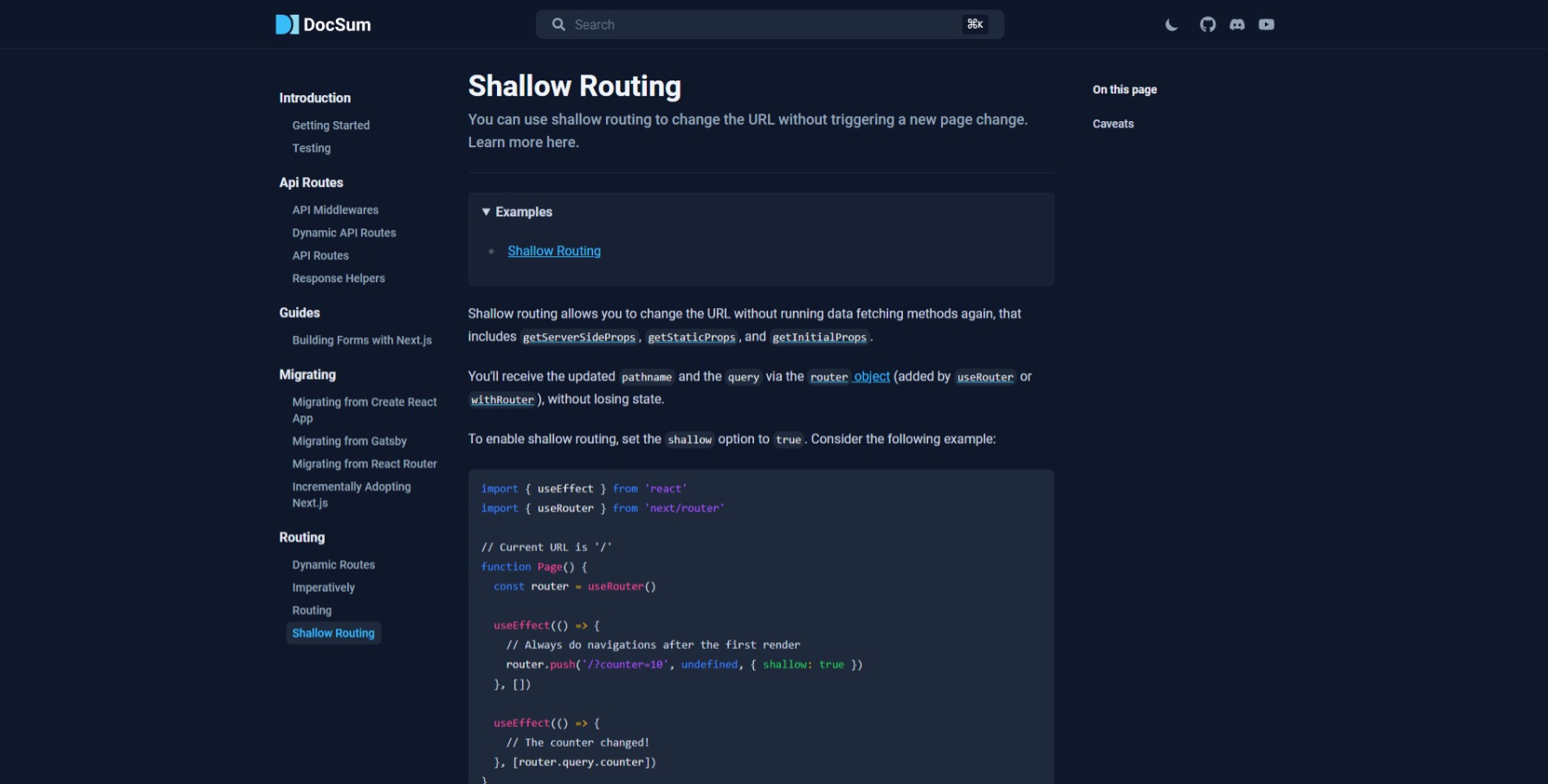Open Building Forms with Next.js
Viewport: 1548px width, 784px height.
[362, 340]
